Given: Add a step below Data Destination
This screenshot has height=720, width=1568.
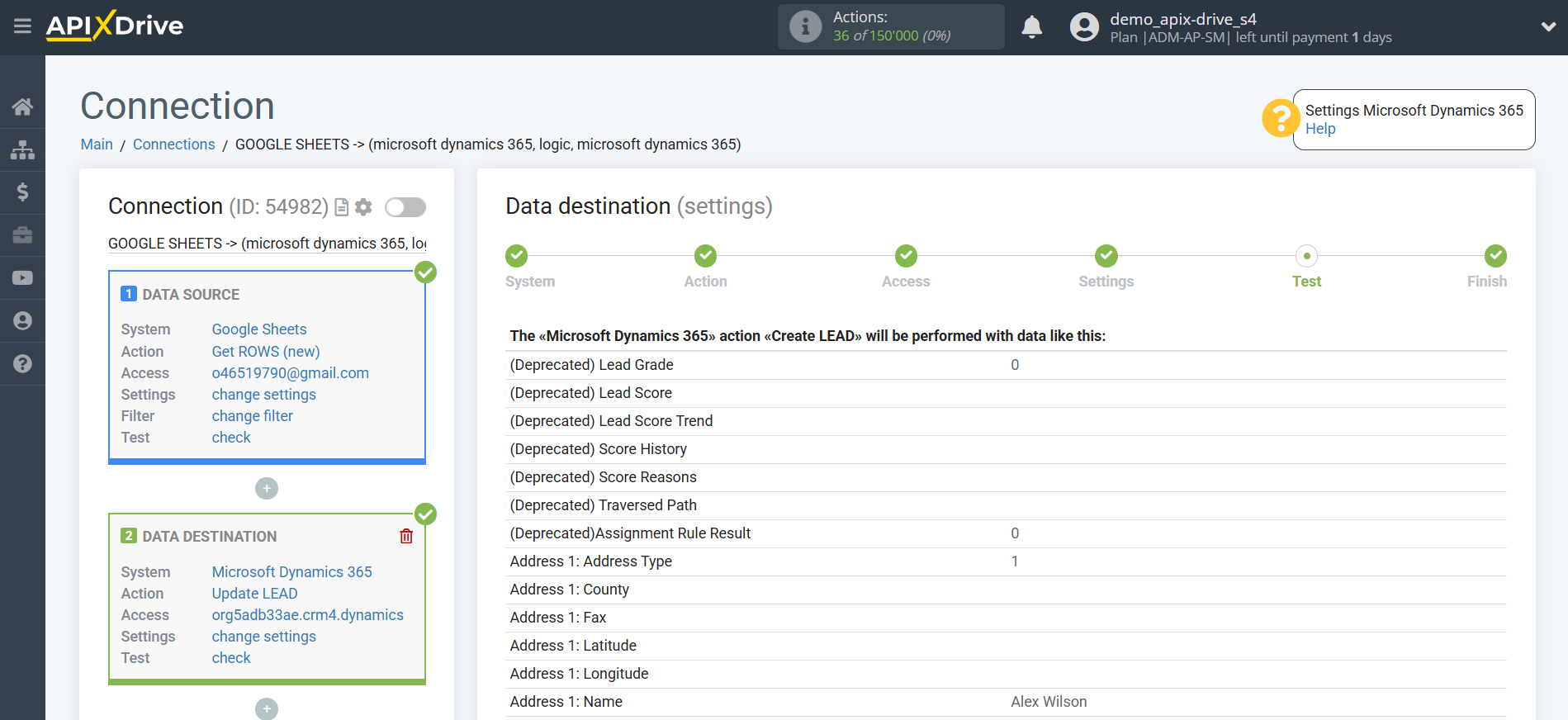Looking at the screenshot, I should click(x=267, y=708).
